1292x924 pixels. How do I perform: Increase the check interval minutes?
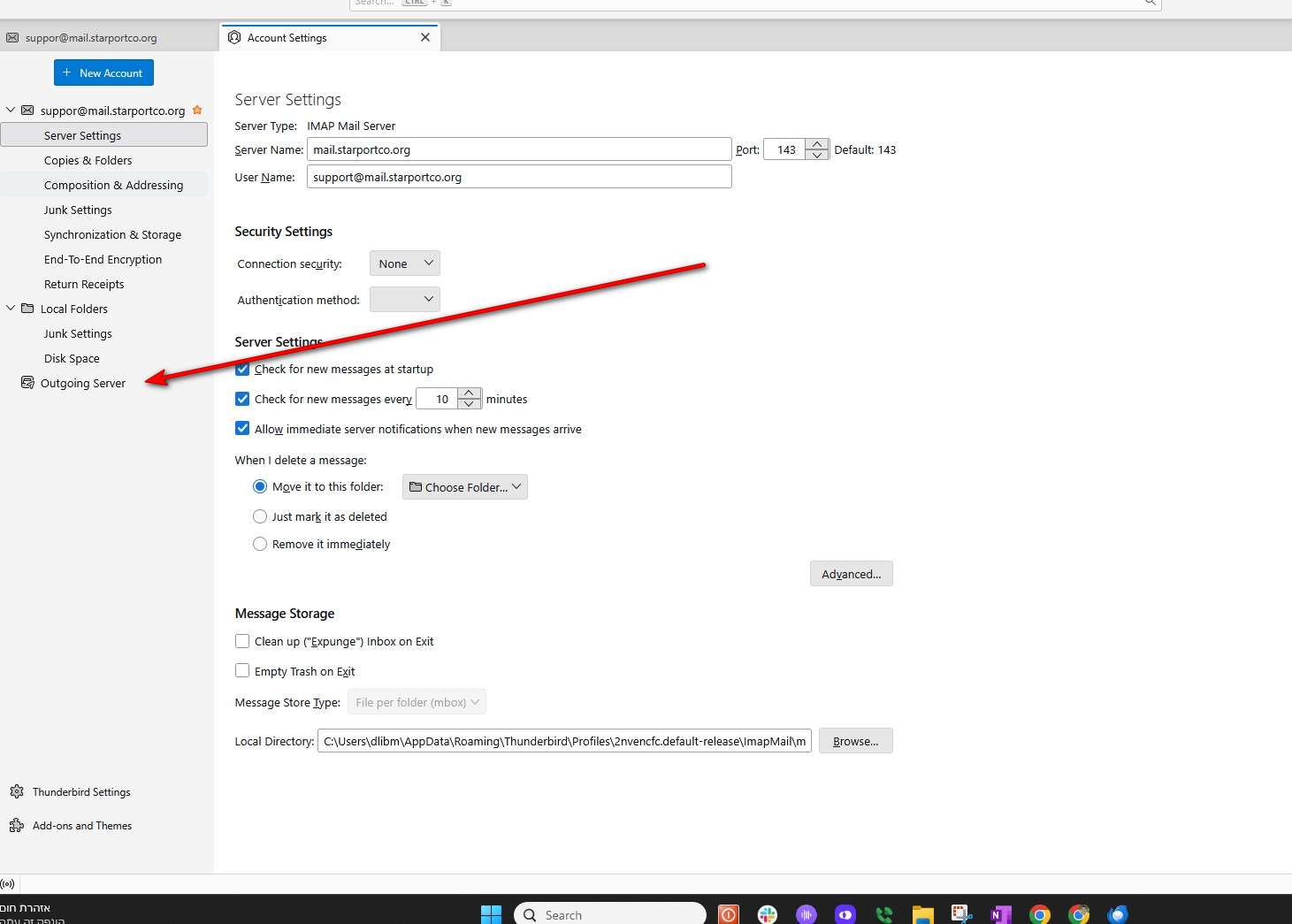point(470,393)
